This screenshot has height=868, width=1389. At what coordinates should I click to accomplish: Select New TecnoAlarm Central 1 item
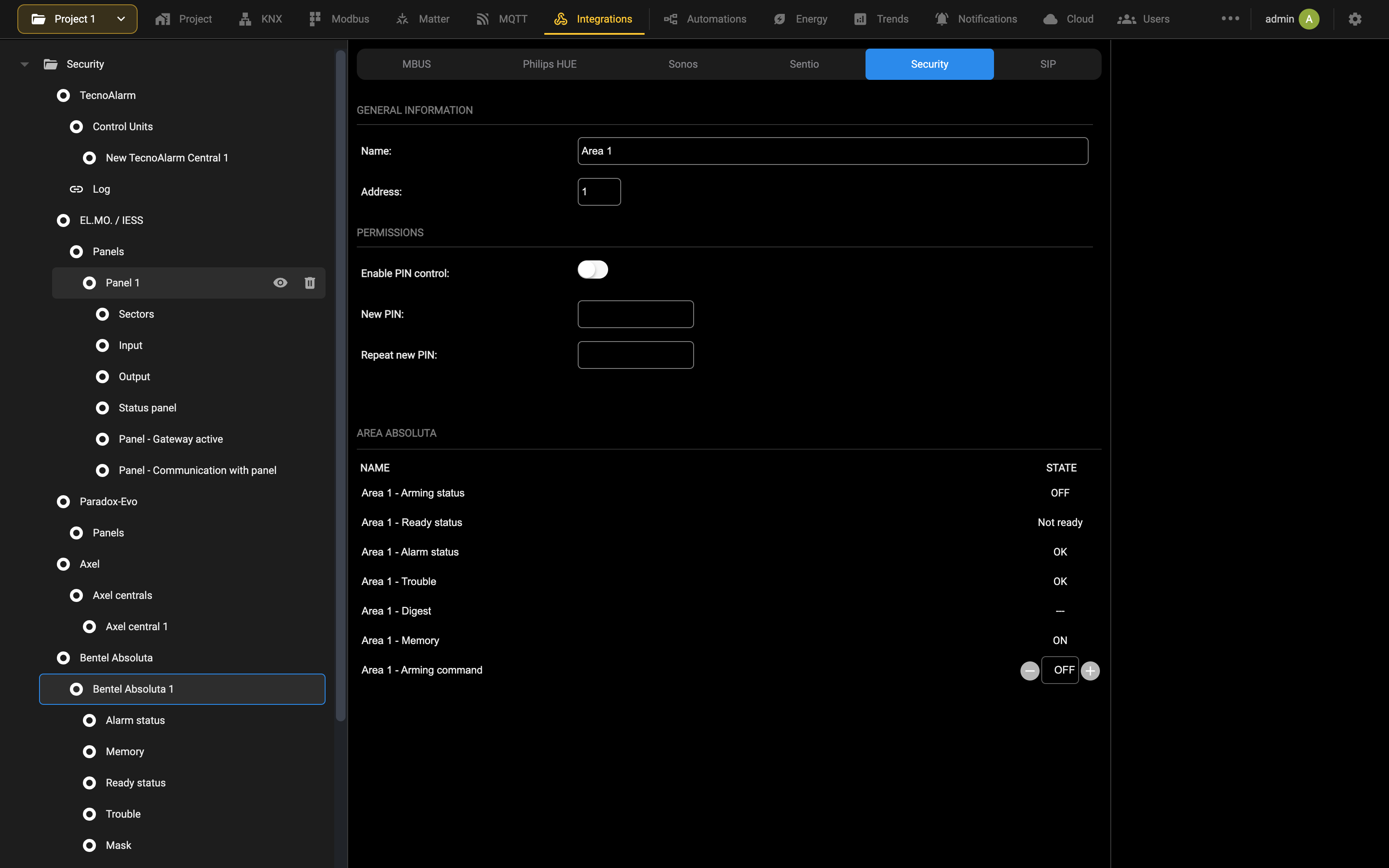166,158
